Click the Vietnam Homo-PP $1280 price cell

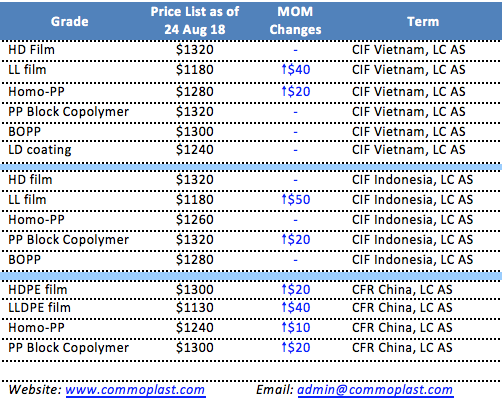tap(195, 92)
